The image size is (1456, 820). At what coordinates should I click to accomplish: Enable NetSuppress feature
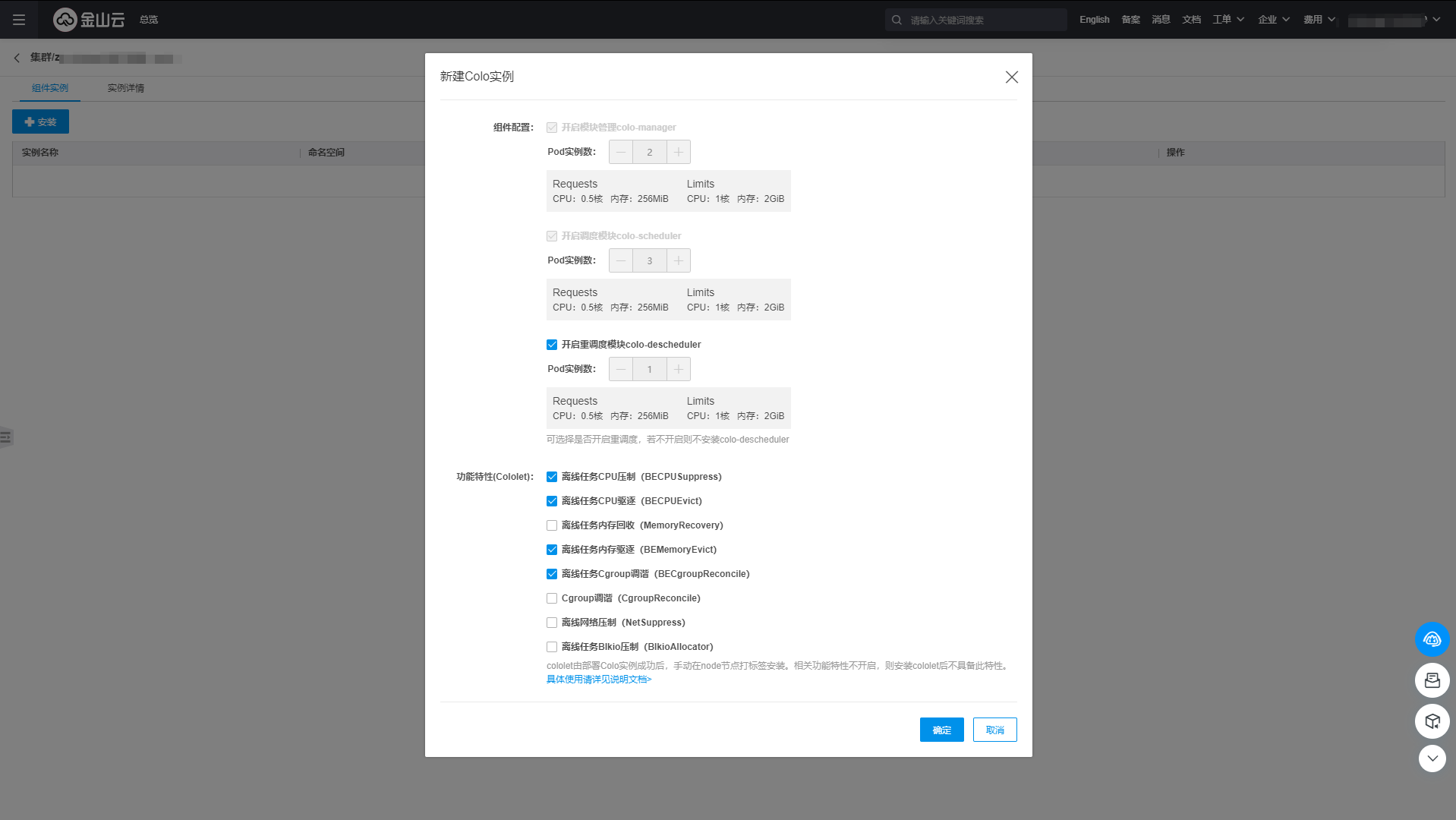coord(552,623)
